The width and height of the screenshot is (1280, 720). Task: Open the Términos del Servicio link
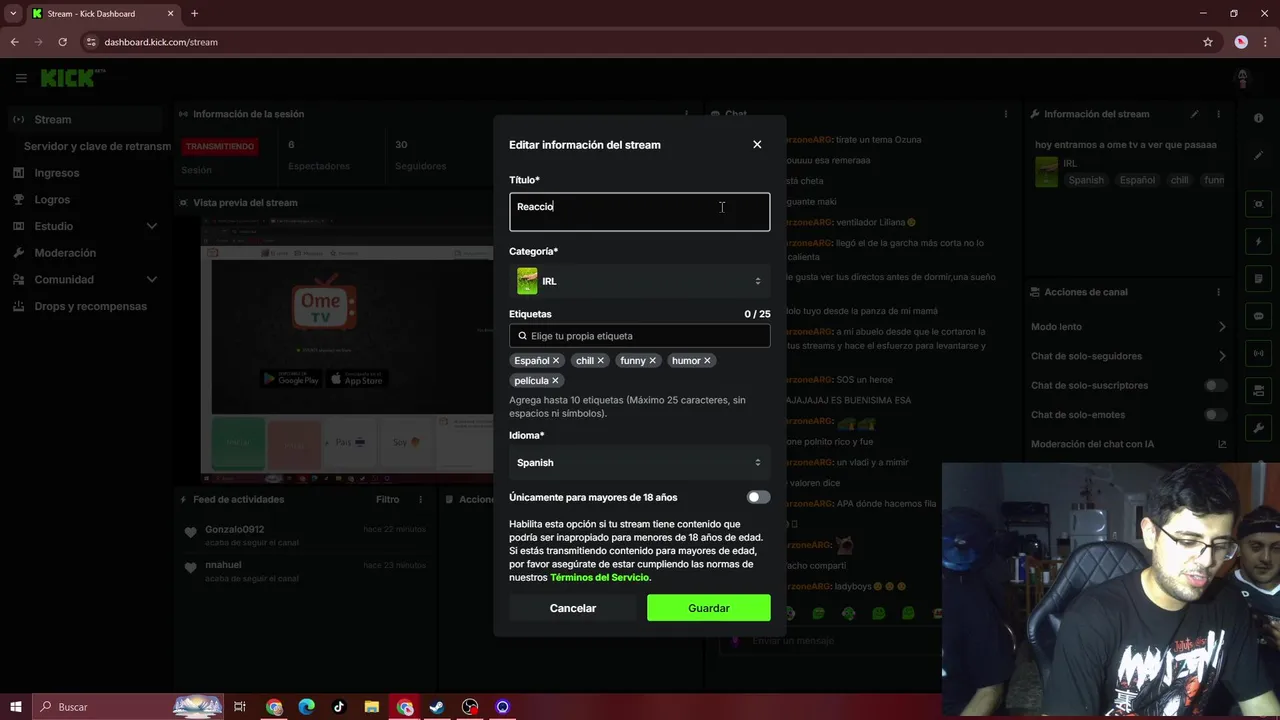point(599,577)
